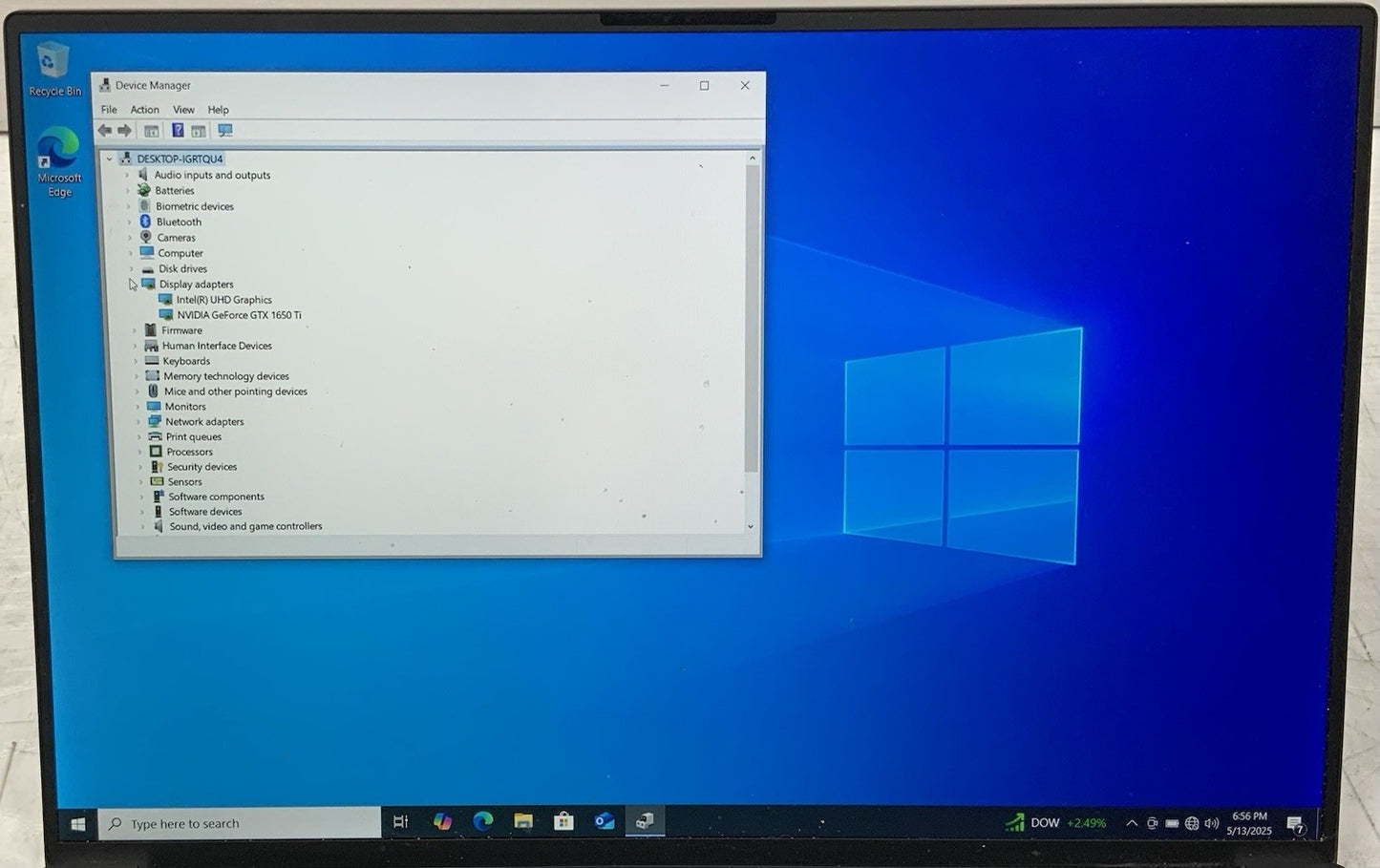
Task: Click the Show/Hide Console Tree toolbar icon
Action: pos(151,131)
